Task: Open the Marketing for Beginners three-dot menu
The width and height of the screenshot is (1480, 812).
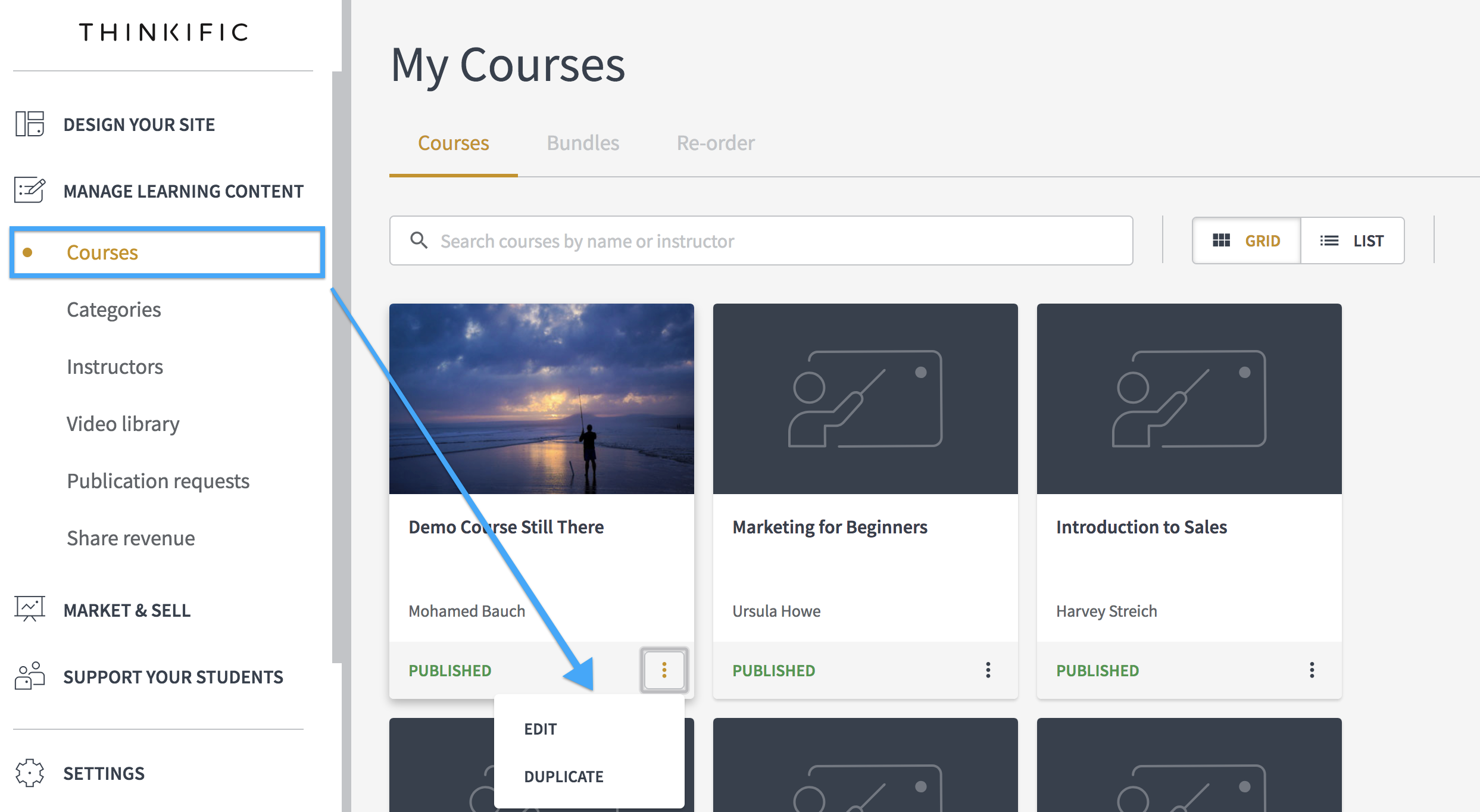Action: (x=988, y=670)
